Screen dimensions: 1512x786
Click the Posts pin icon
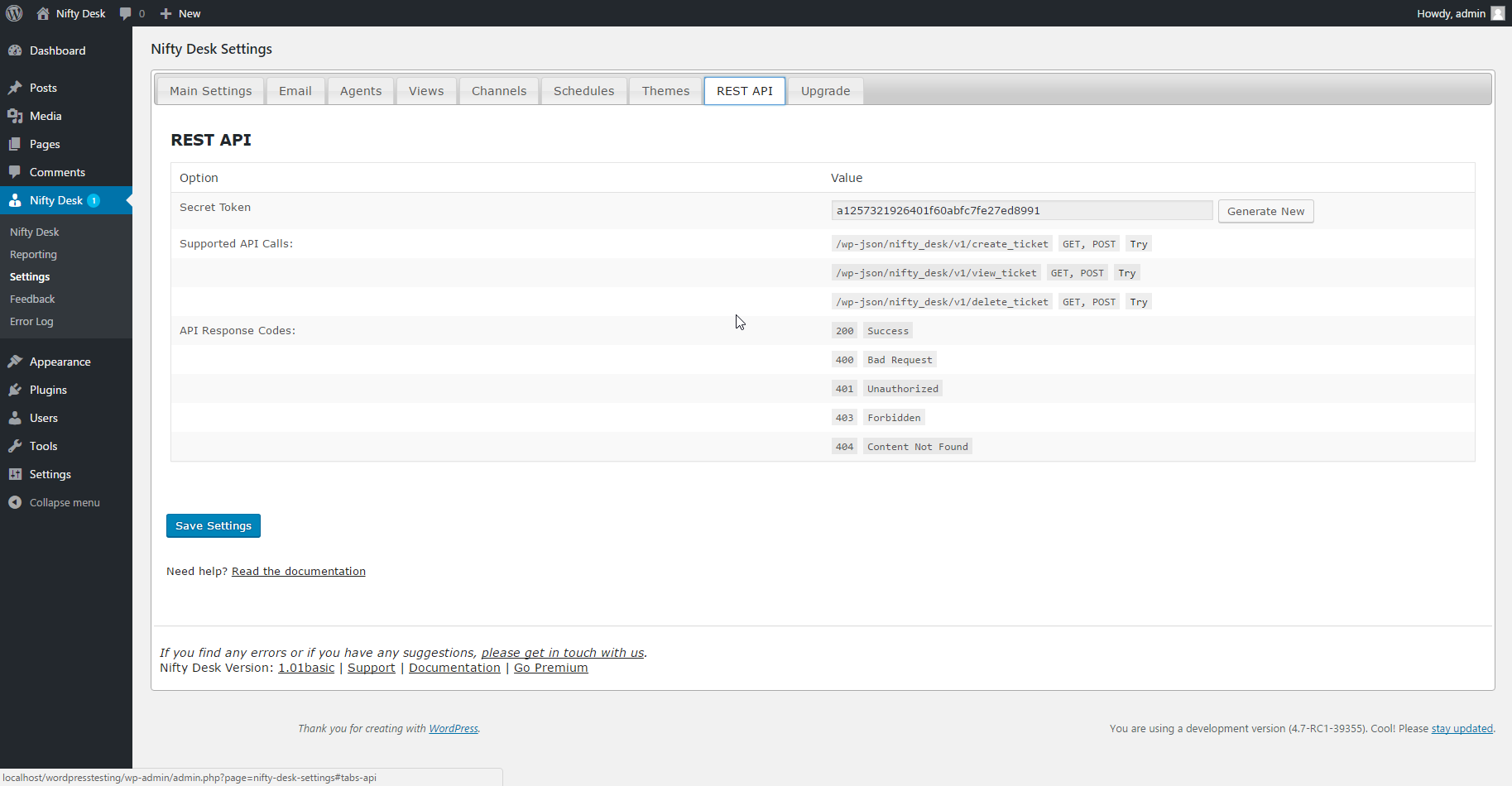pos(15,88)
